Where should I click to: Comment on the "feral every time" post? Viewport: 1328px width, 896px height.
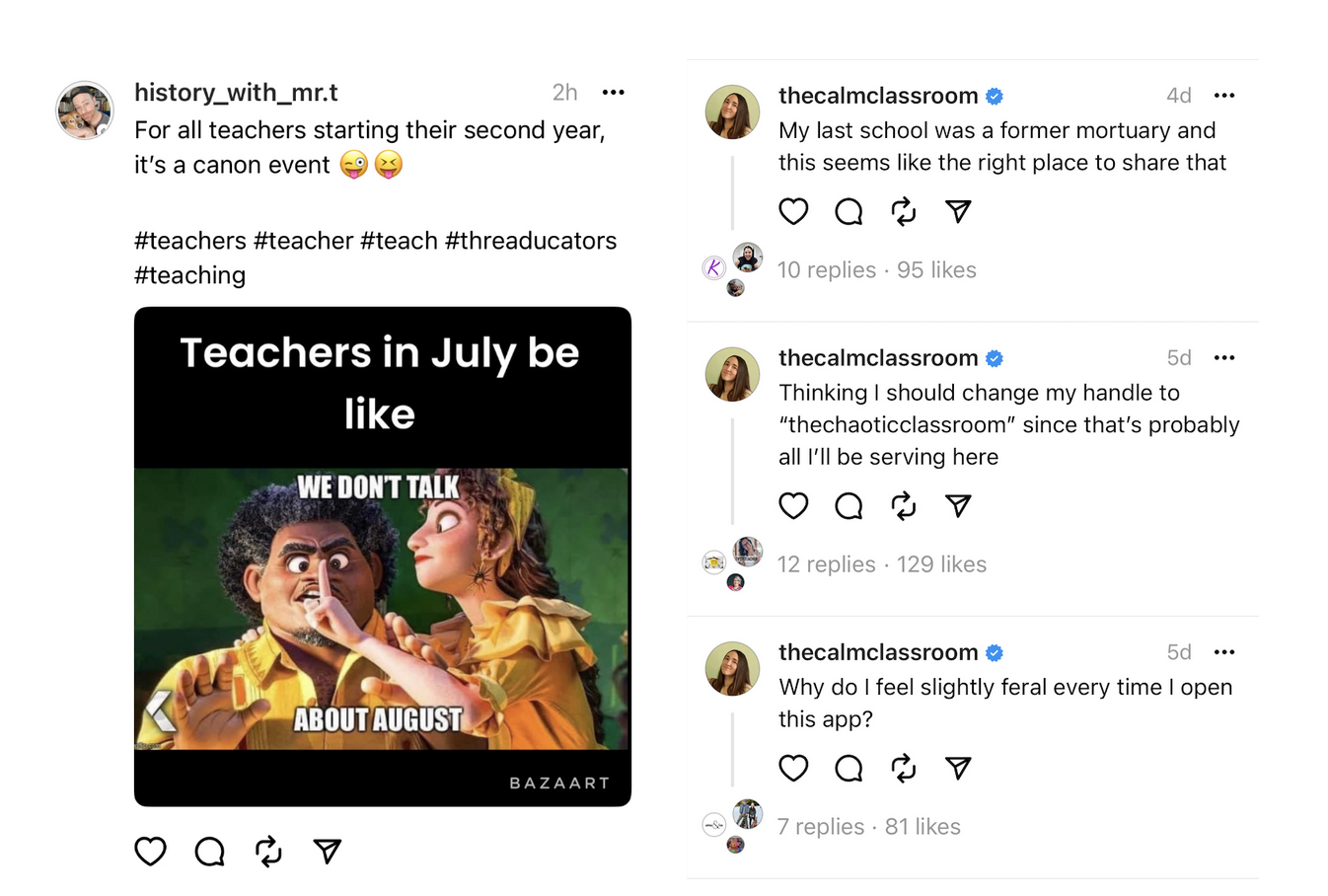(x=848, y=768)
